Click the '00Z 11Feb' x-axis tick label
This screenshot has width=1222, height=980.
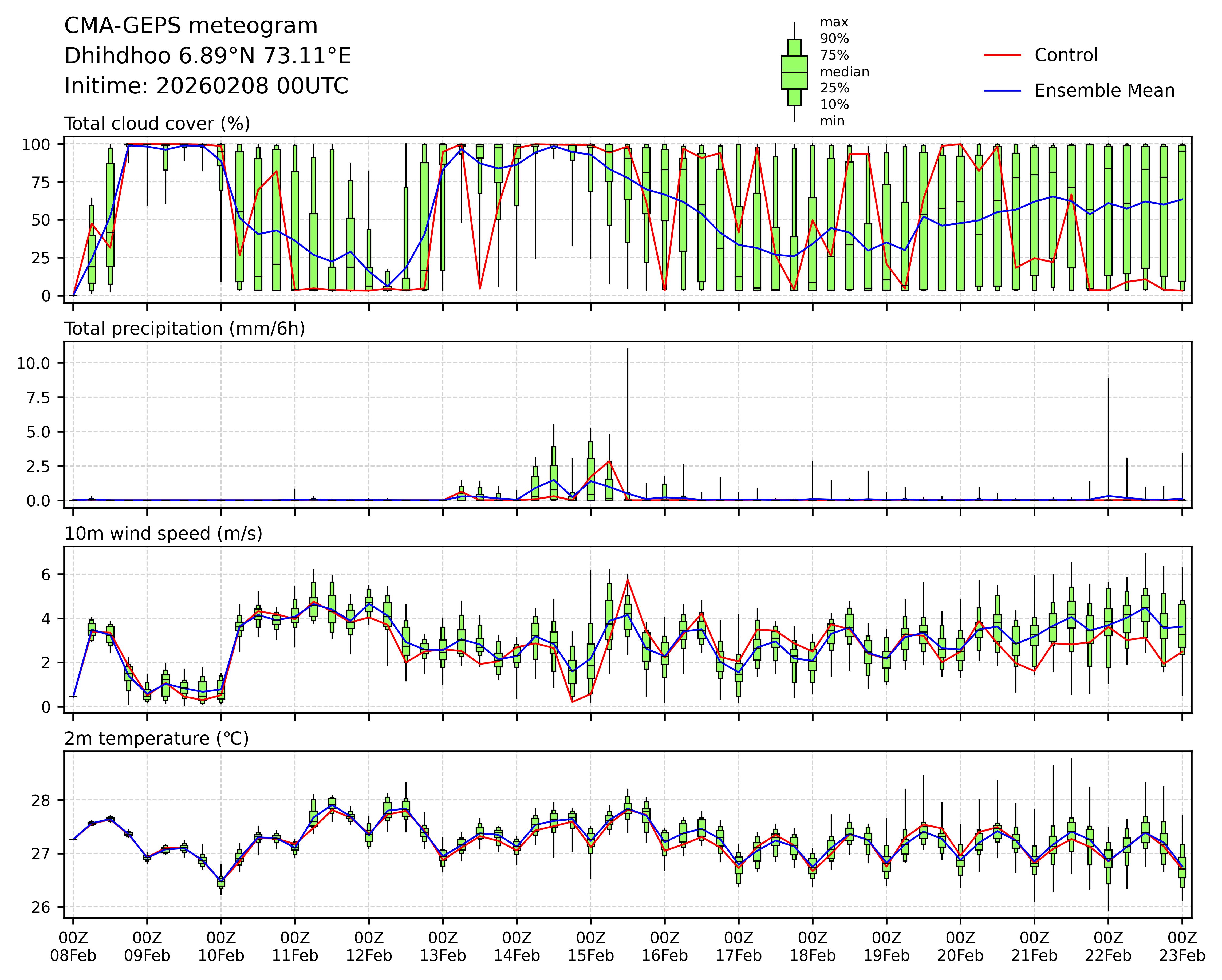pos(295,947)
